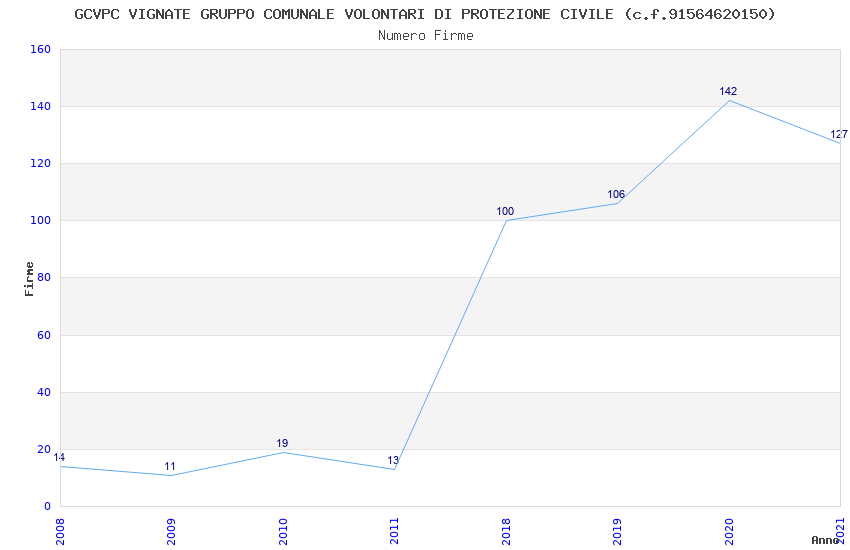Screen dimensions: 850x550
Task: Click the x-axis year 2018
Action: coord(506,532)
